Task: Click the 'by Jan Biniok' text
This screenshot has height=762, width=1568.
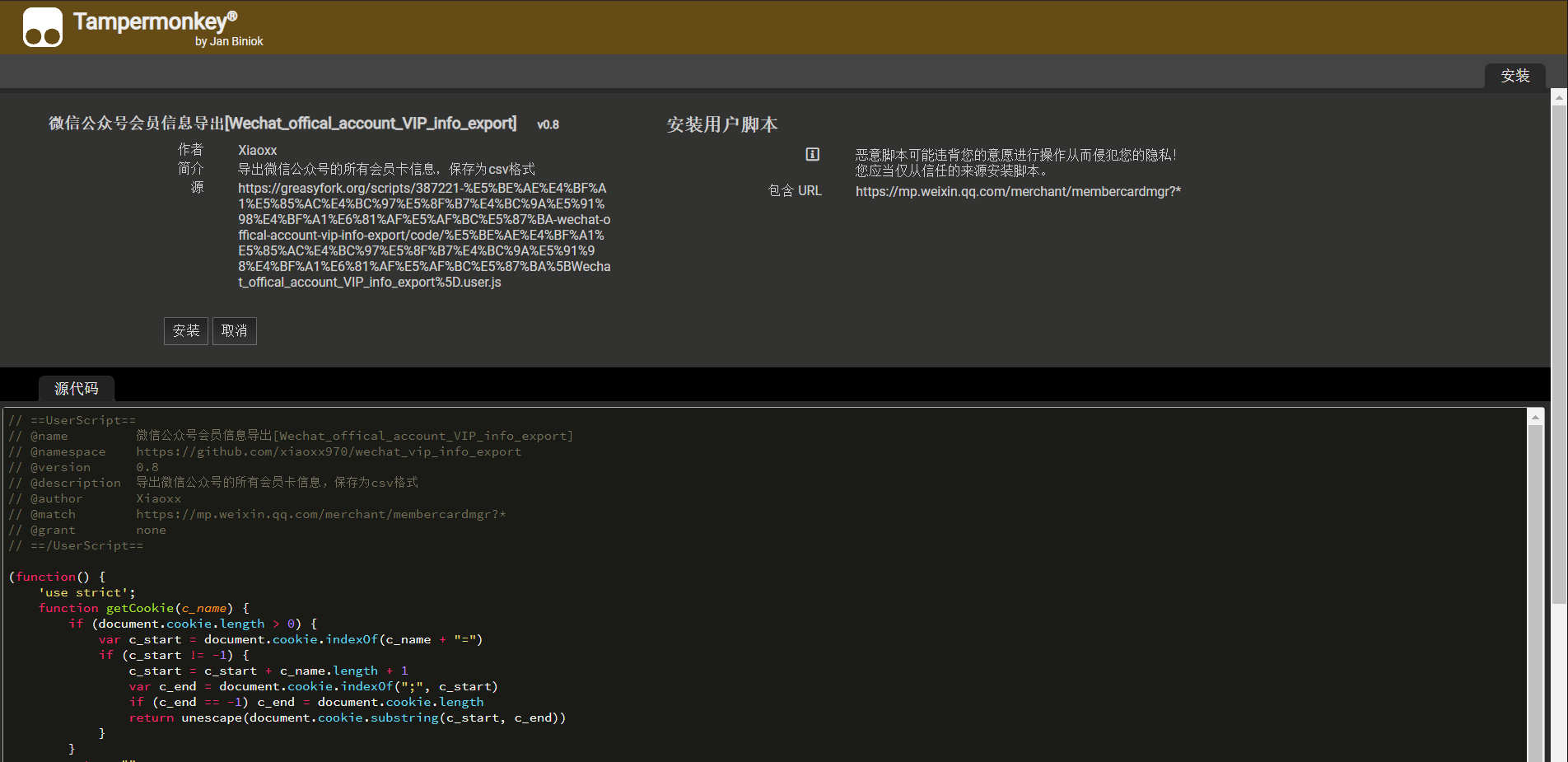Action: pyautogui.click(x=229, y=41)
